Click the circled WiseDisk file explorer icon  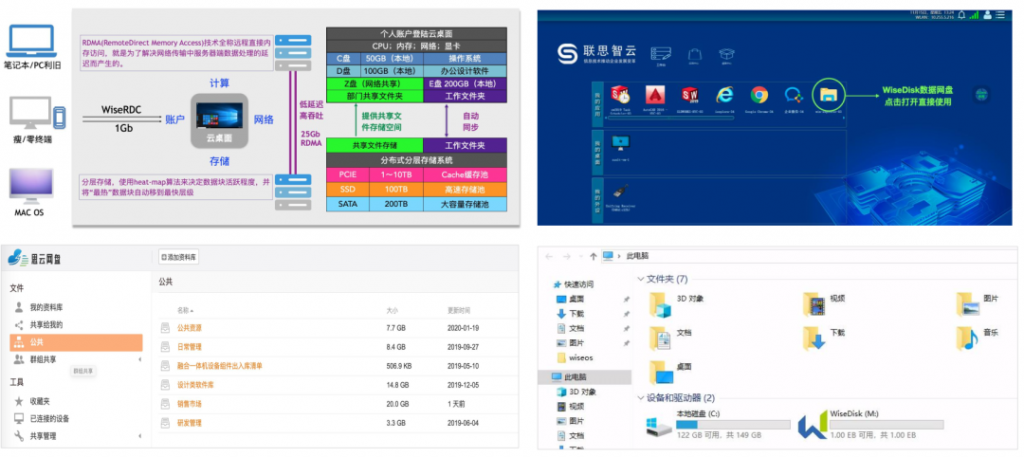click(x=829, y=96)
